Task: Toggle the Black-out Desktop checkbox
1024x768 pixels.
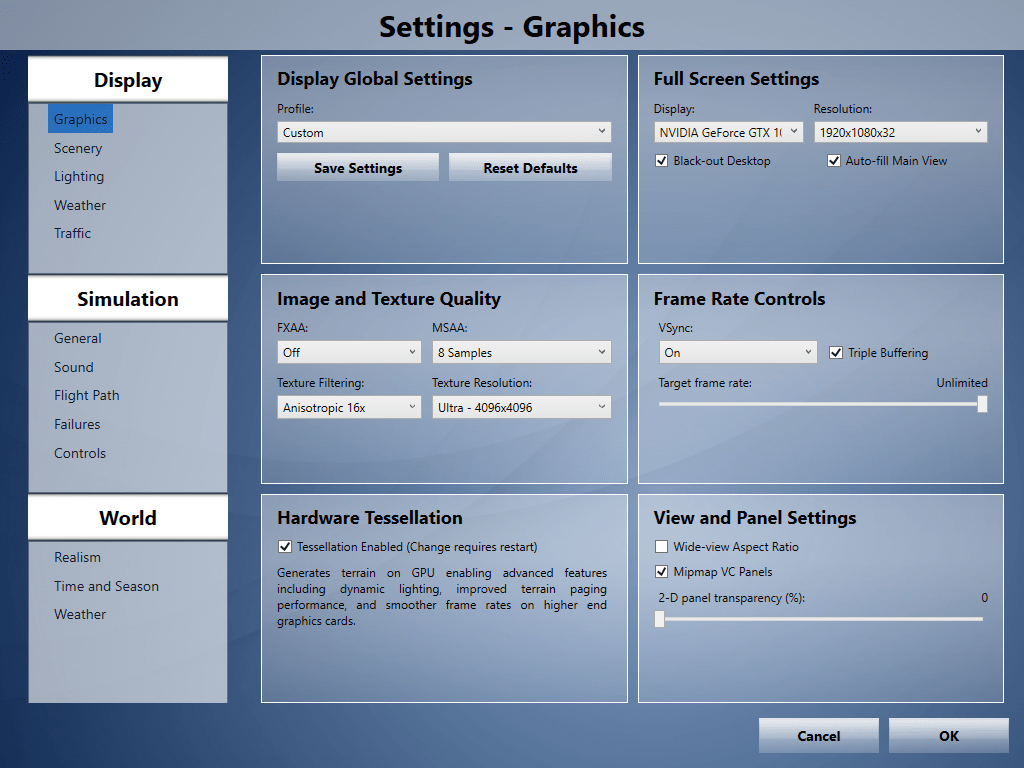Action: point(661,161)
